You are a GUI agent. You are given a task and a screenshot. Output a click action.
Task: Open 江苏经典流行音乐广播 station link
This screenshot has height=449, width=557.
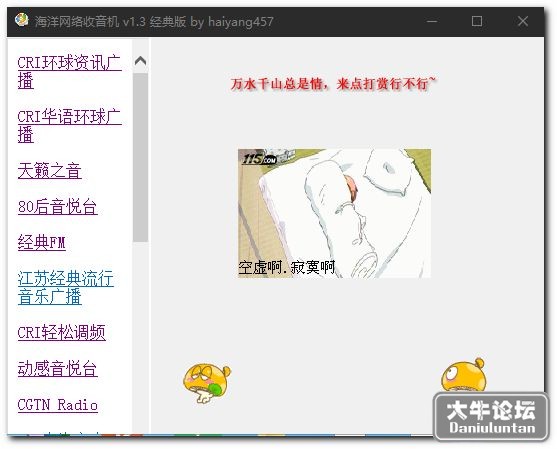(x=66, y=287)
